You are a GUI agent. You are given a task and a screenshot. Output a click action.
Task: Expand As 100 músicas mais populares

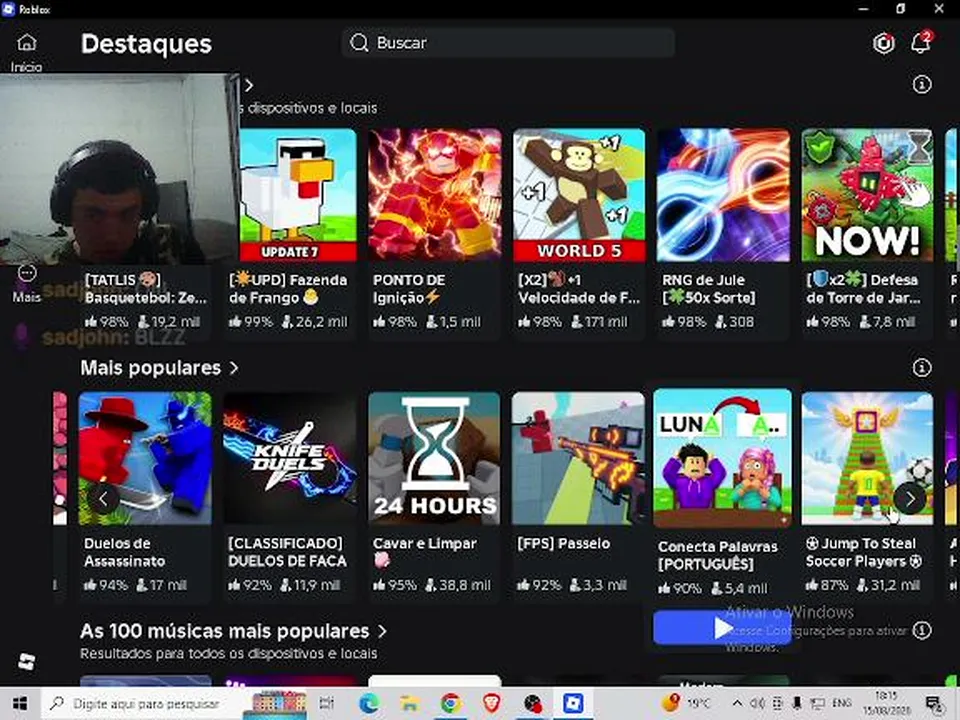(382, 631)
